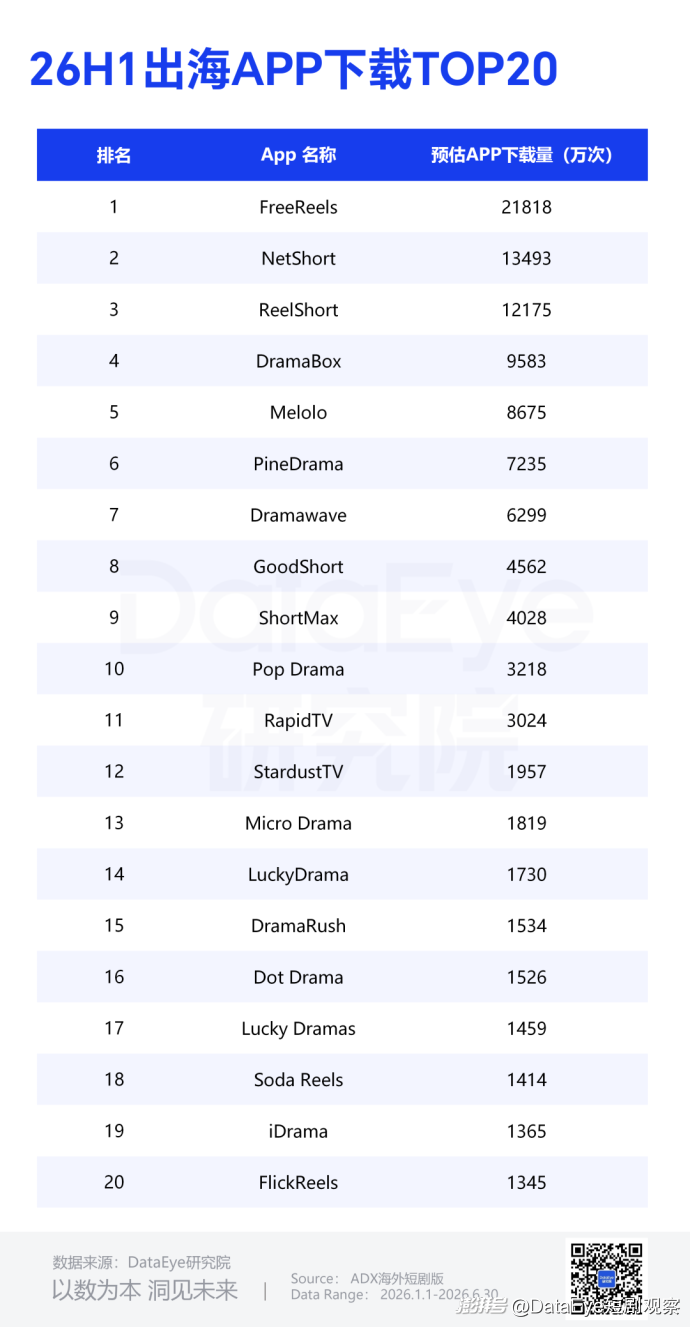Select GoodShort in rank 8

click(298, 566)
